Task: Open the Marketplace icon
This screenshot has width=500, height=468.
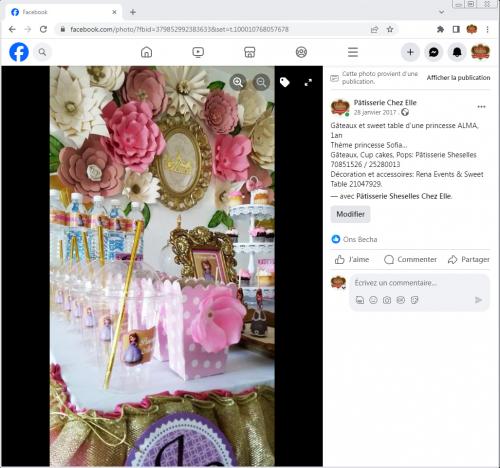Action: [x=250, y=52]
